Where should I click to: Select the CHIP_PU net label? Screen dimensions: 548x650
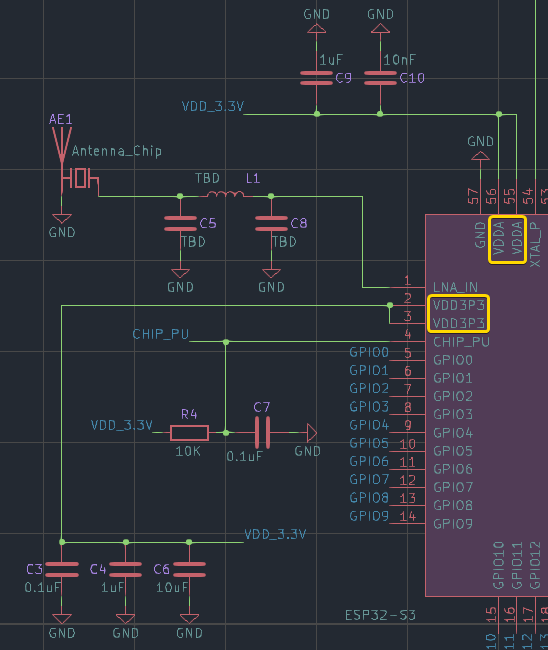[x=160, y=334]
